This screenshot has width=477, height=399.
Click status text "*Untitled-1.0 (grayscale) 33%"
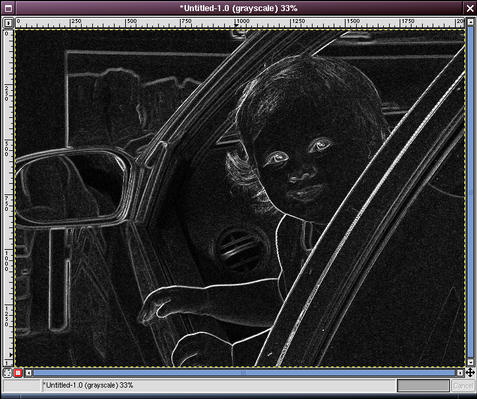(89, 385)
